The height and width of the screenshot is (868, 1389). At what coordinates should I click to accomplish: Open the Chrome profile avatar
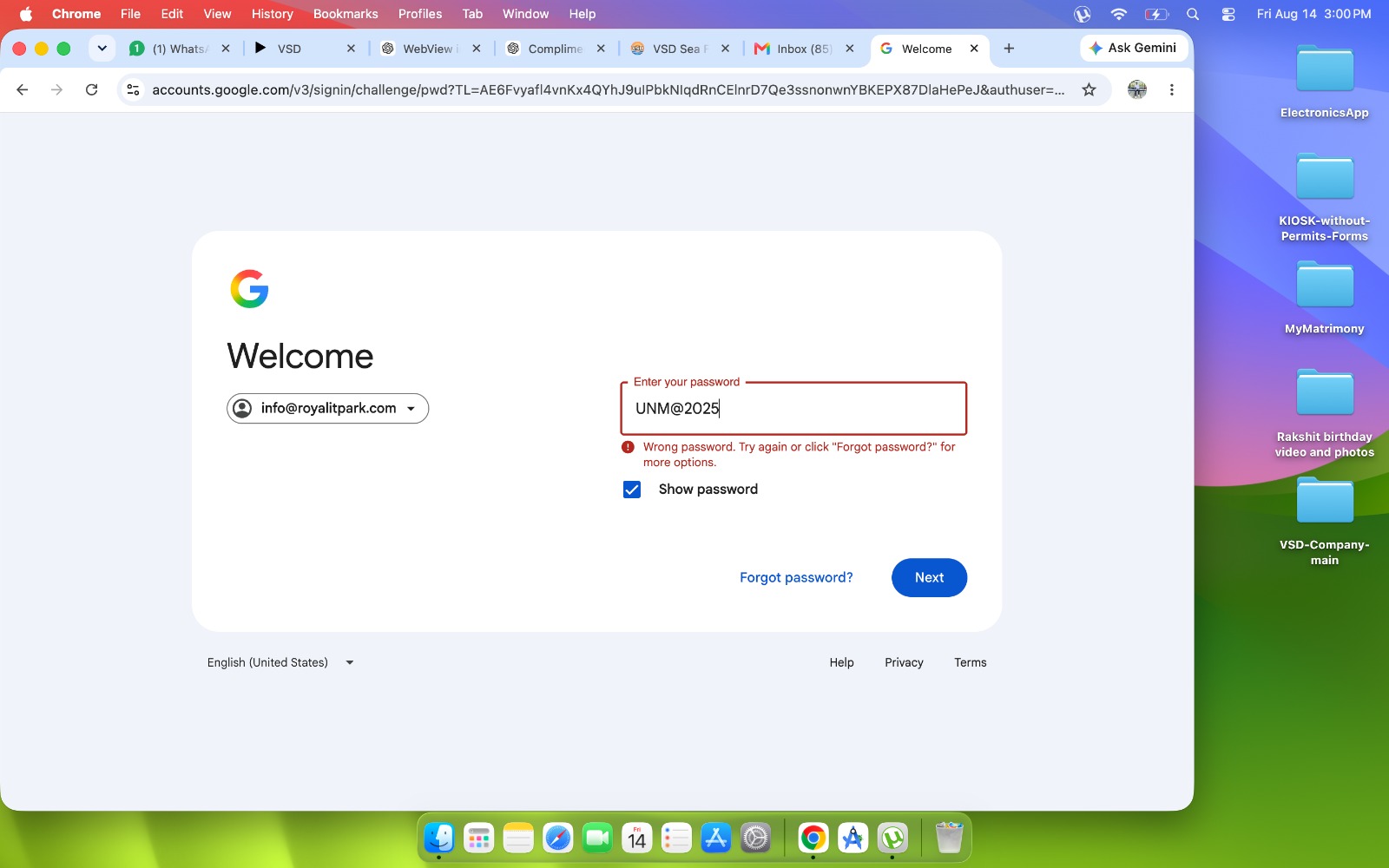coord(1136,89)
